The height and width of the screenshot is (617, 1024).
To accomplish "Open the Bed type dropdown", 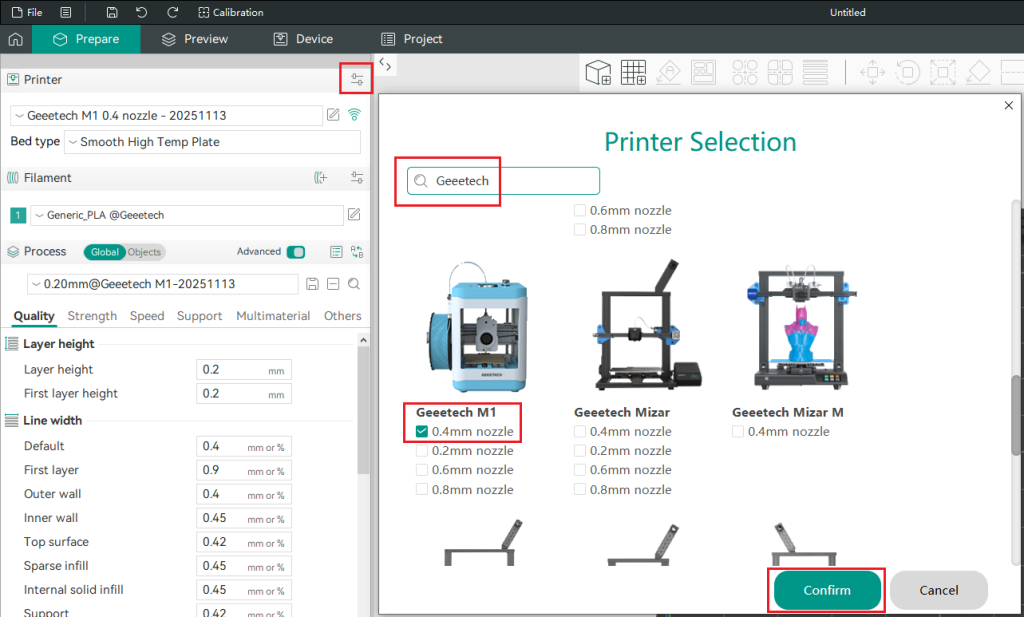I will pos(212,142).
